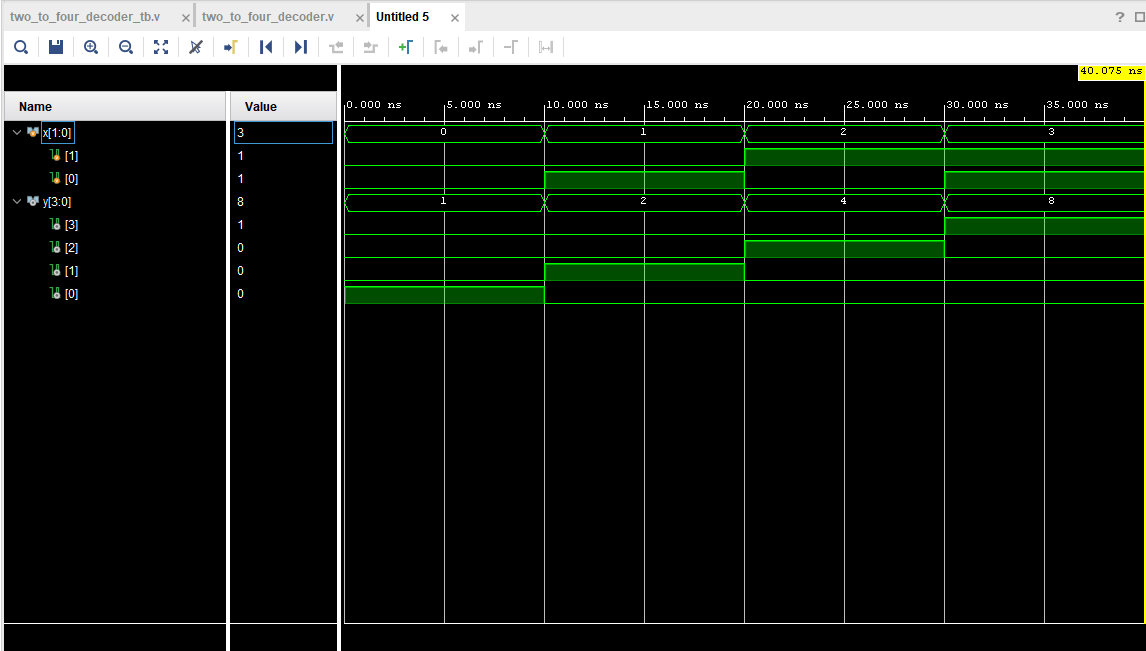The height and width of the screenshot is (651, 1146).
Task: Switch to two_to_four_decoder_tb.v tab
Action: pos(85,17)
